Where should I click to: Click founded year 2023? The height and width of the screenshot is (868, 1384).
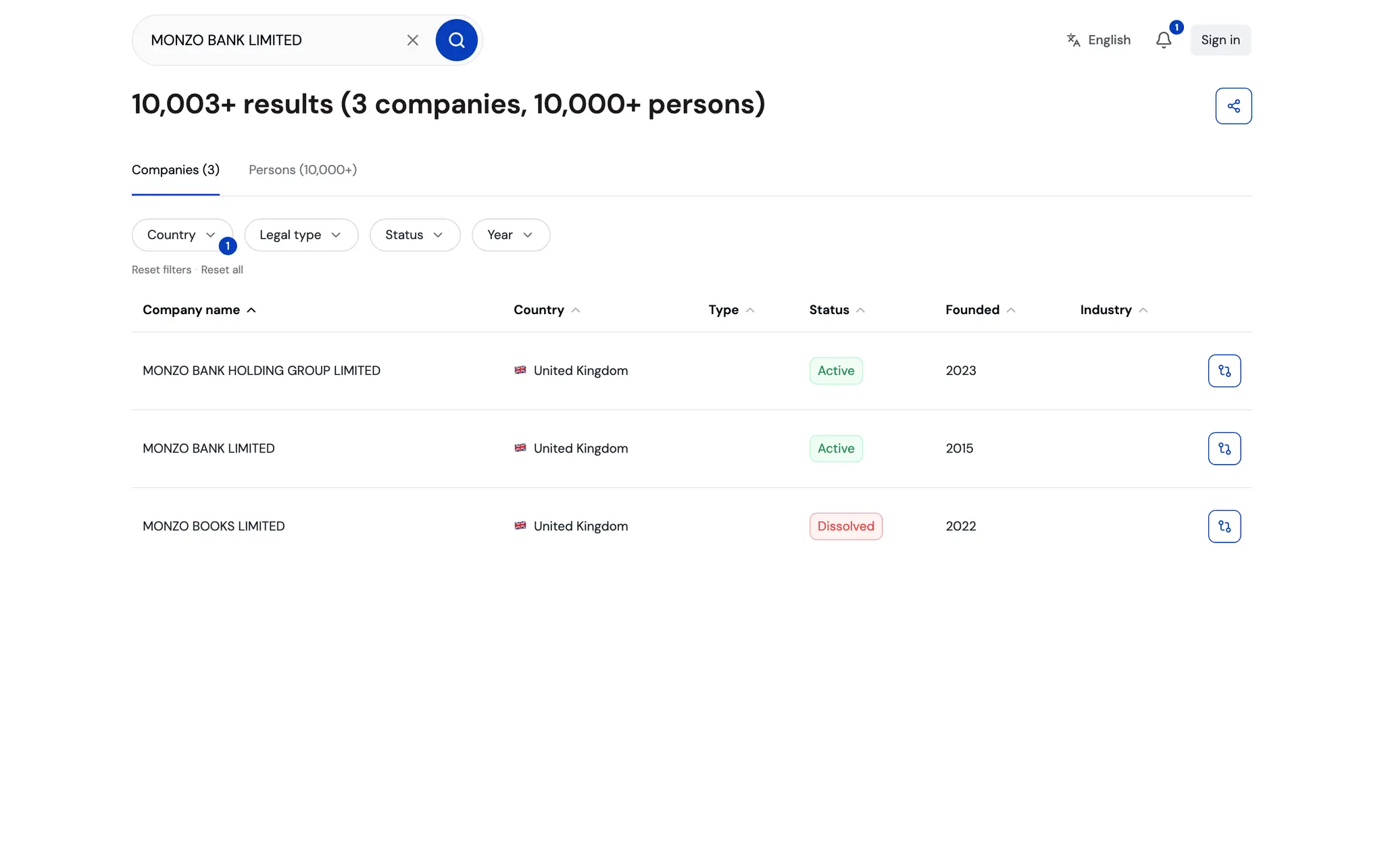tap(960, 371)
